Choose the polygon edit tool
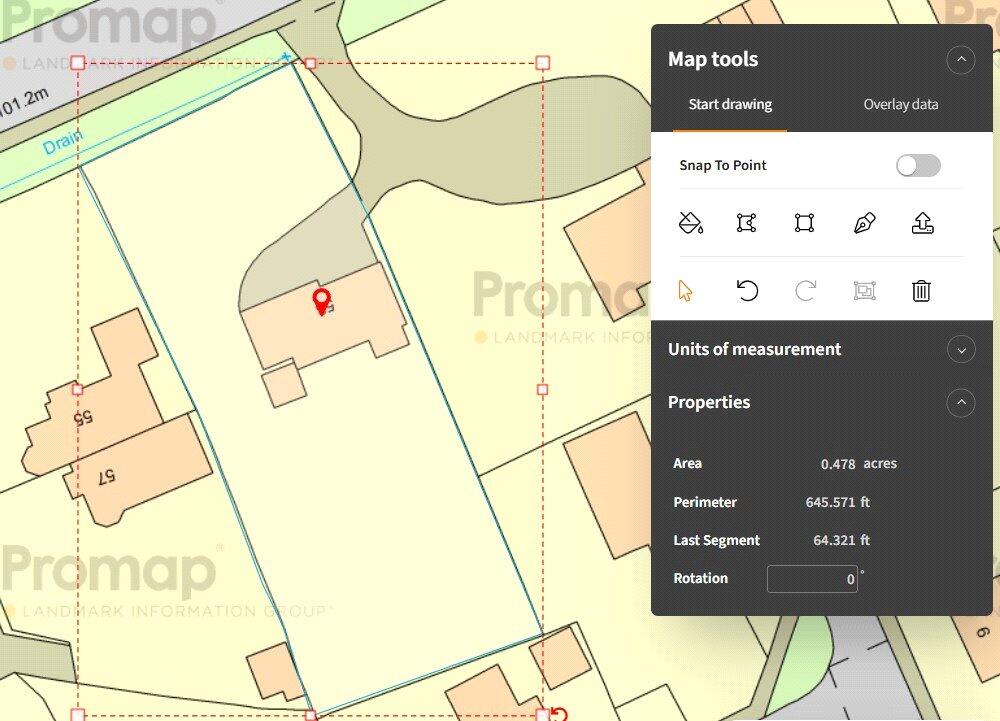 748,223
